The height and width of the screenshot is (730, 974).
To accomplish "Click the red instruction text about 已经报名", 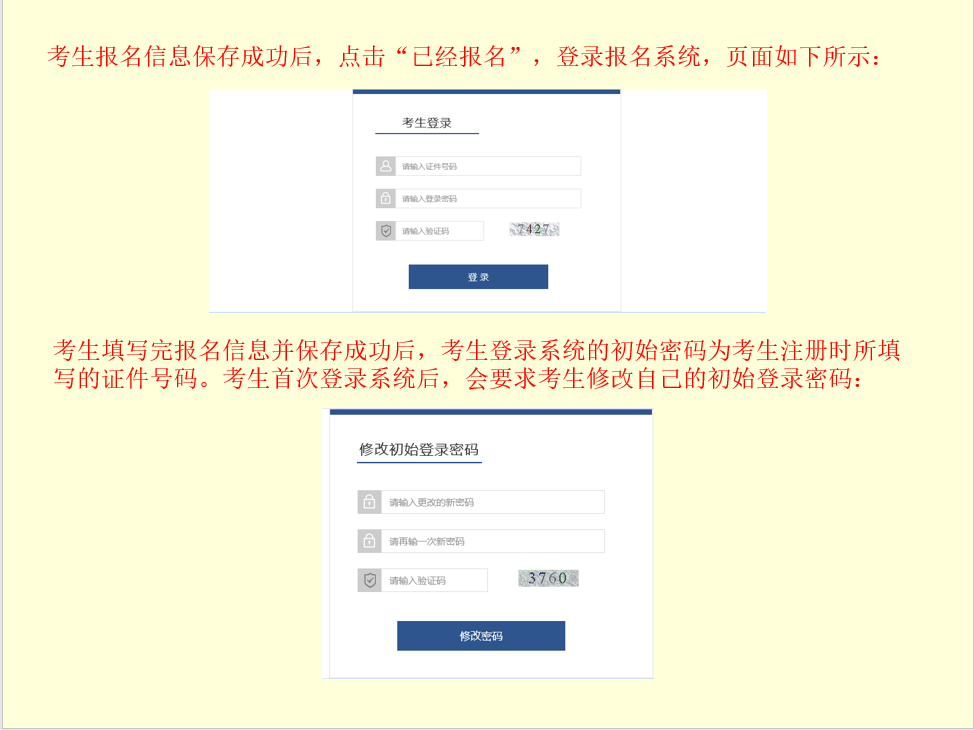I will point(465,57).
